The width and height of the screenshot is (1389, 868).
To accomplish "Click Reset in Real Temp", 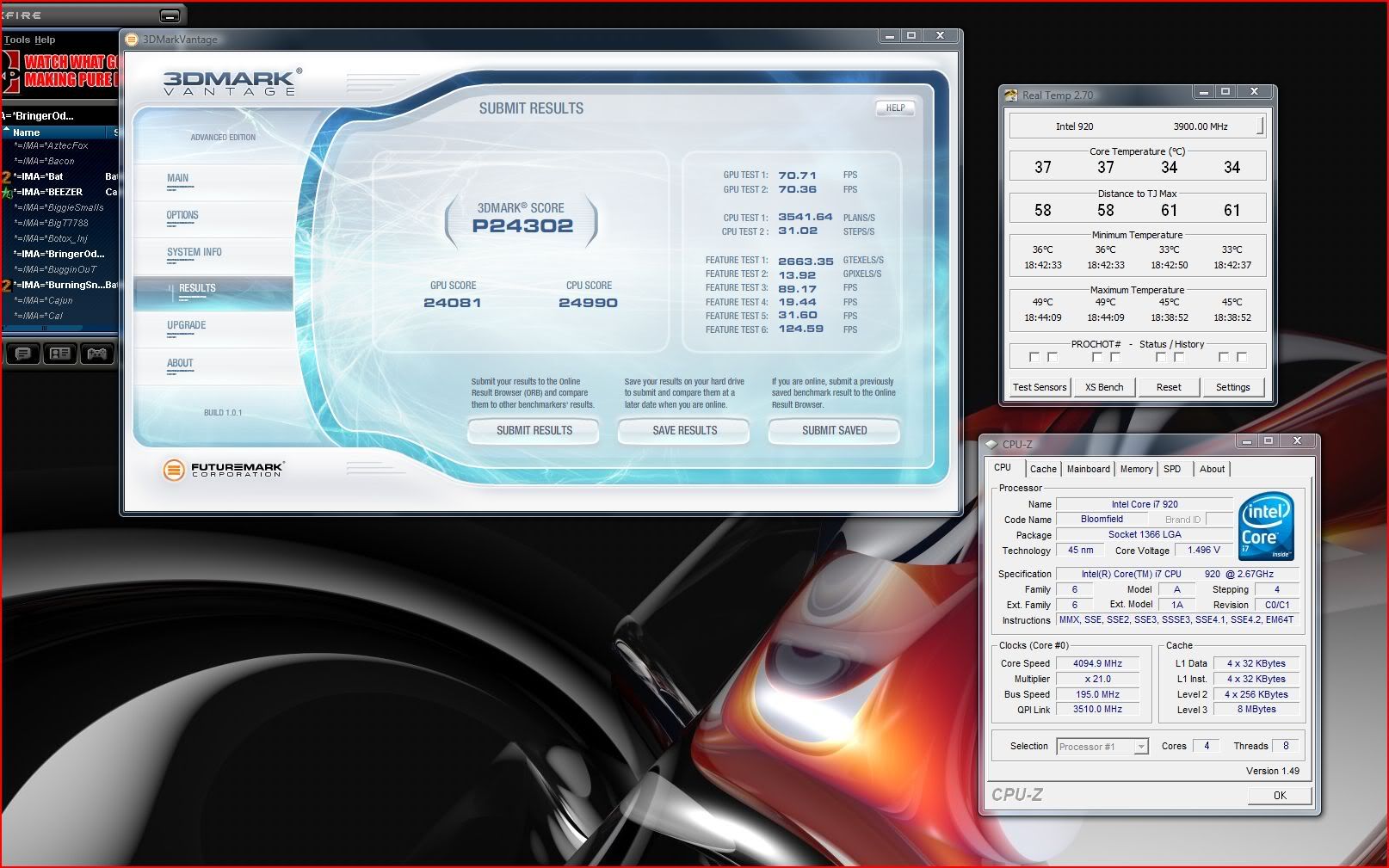I will pyautogui.click(x=1169, y=387).
